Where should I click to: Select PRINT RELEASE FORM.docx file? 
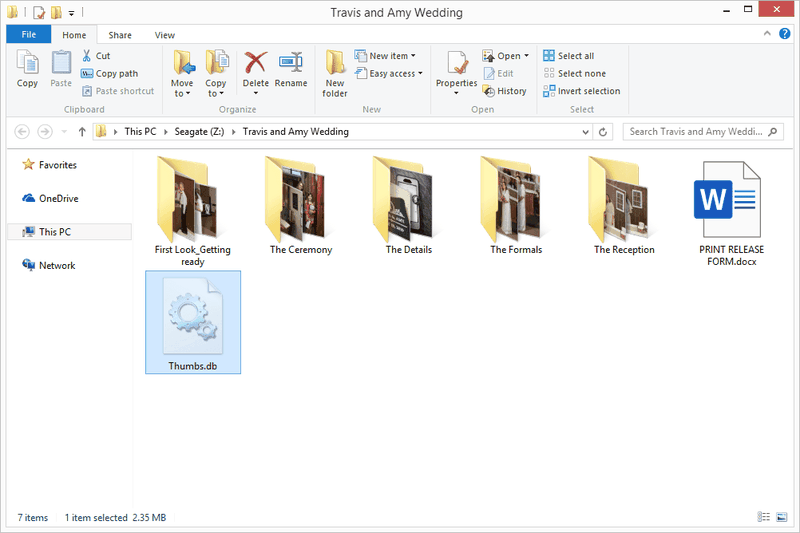tap(731, 213)
